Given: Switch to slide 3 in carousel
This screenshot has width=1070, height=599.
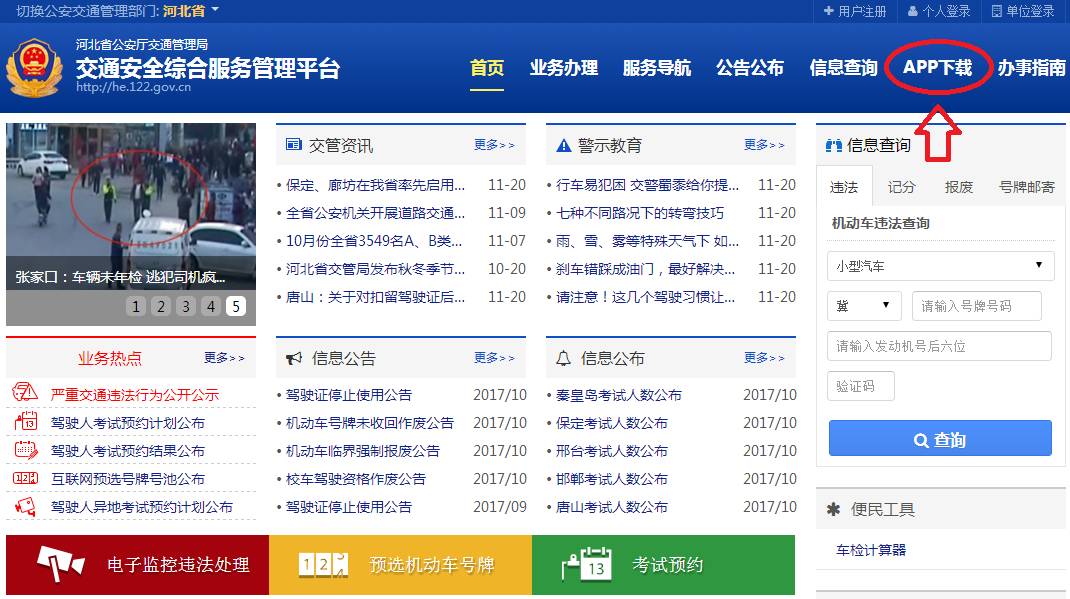Looking at the screenshot, I should pyautogui.click(x=186, y=307).
